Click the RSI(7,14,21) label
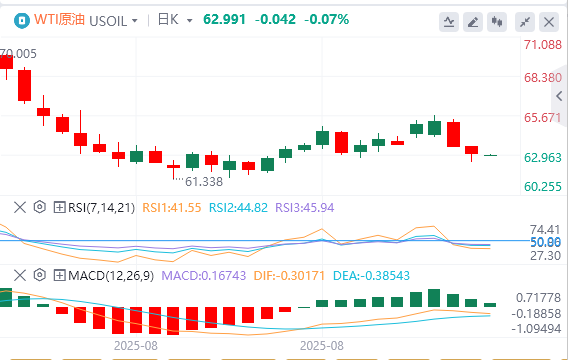The height and width of the screenshot is (360, 568). [x=101, y=208]
